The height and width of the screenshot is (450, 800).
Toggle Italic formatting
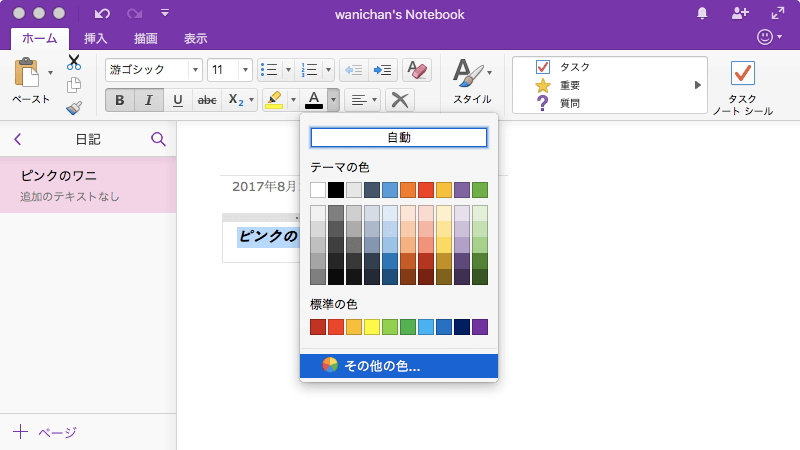tap(148, 100)
